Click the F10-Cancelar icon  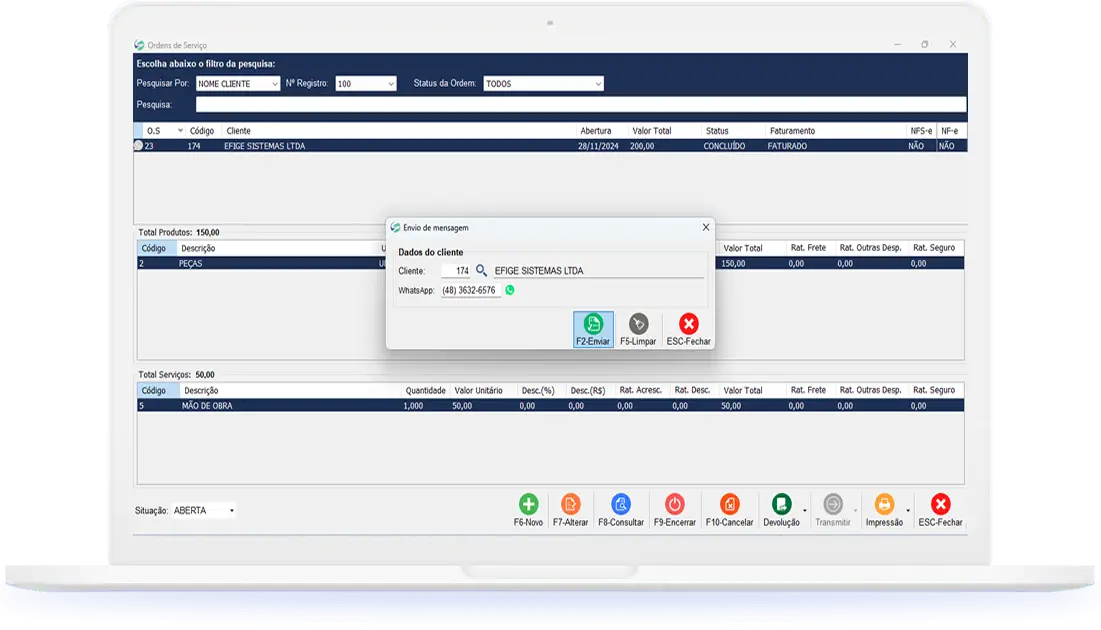[x=729, y=505]
